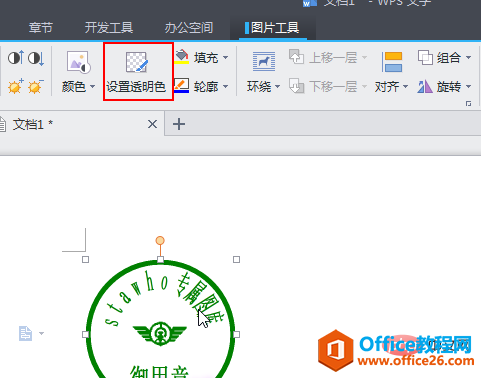Viewport: 481px width, 378px height.
Task: Click 设置透明色 button
Action: pyautogui.click(x=138, y=71)
